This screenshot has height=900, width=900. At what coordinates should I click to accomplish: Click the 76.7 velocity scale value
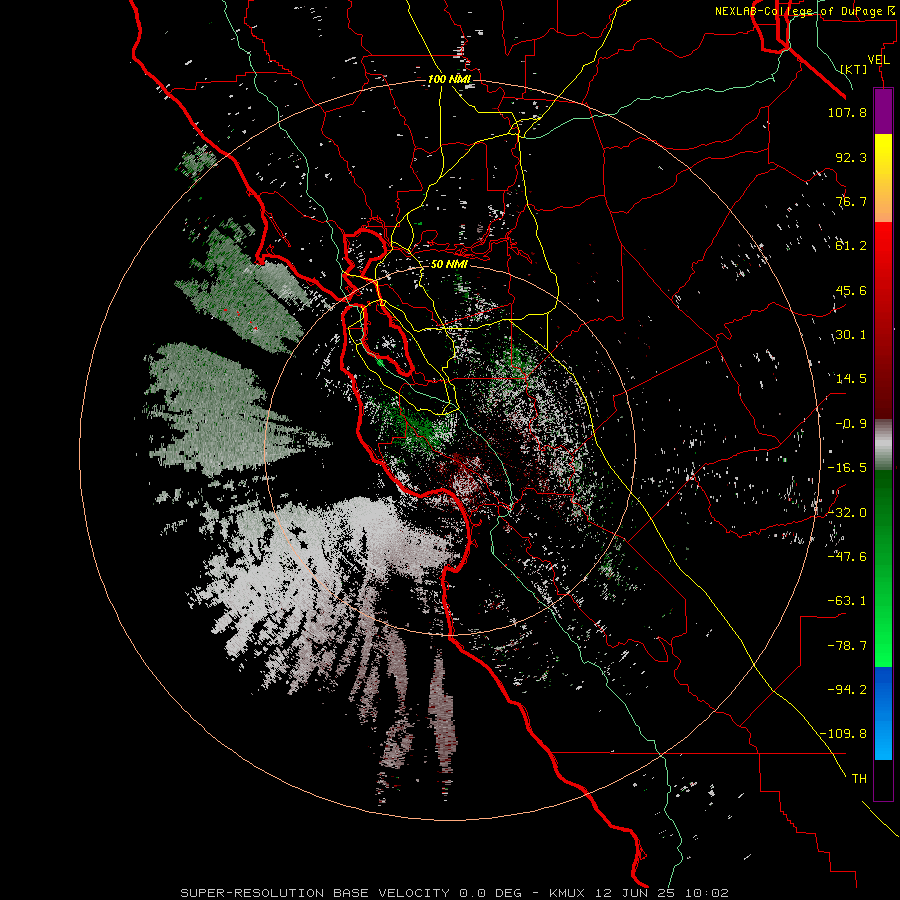click(851, 201)
